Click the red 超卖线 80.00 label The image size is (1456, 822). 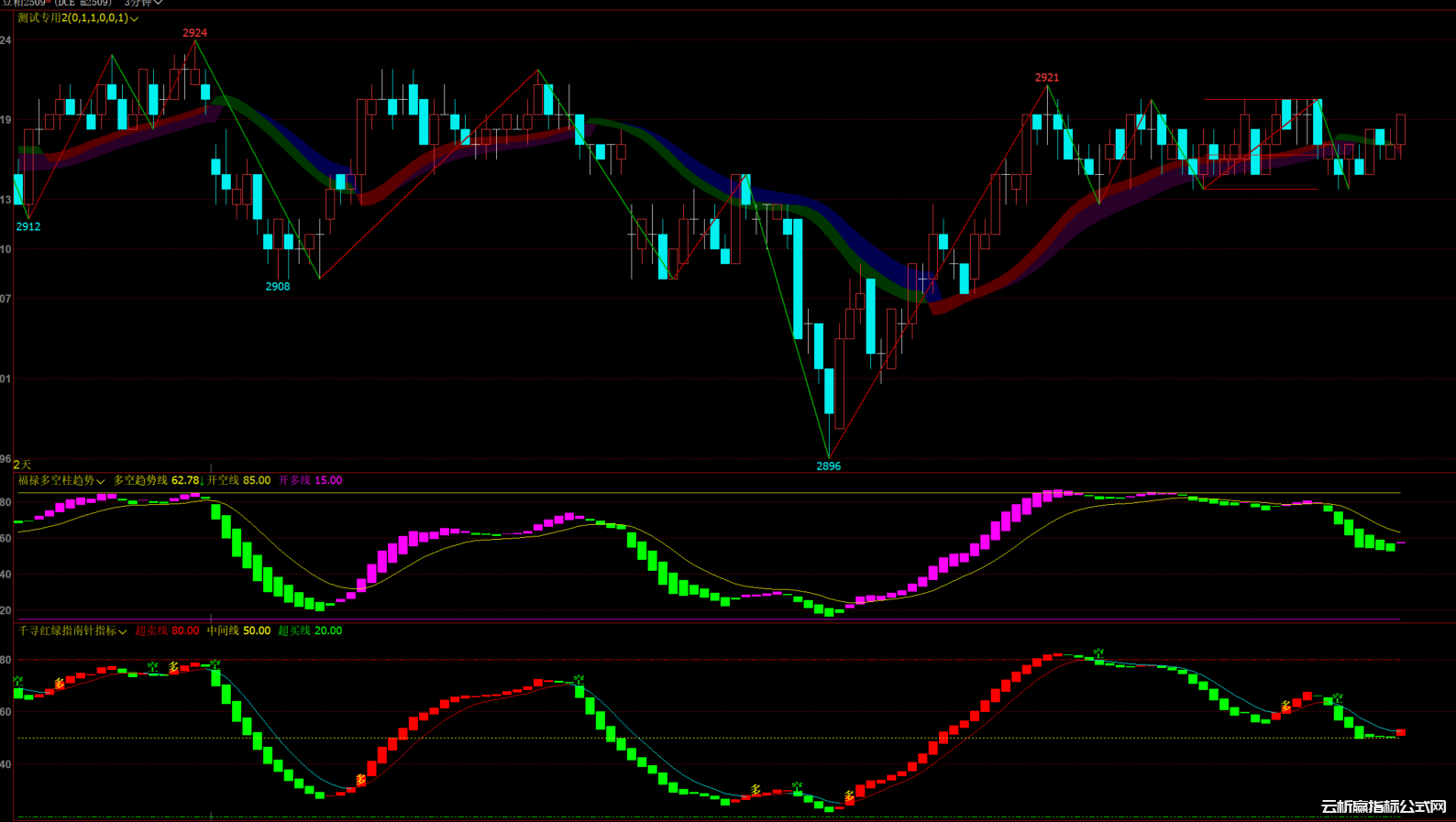[167, 631]
